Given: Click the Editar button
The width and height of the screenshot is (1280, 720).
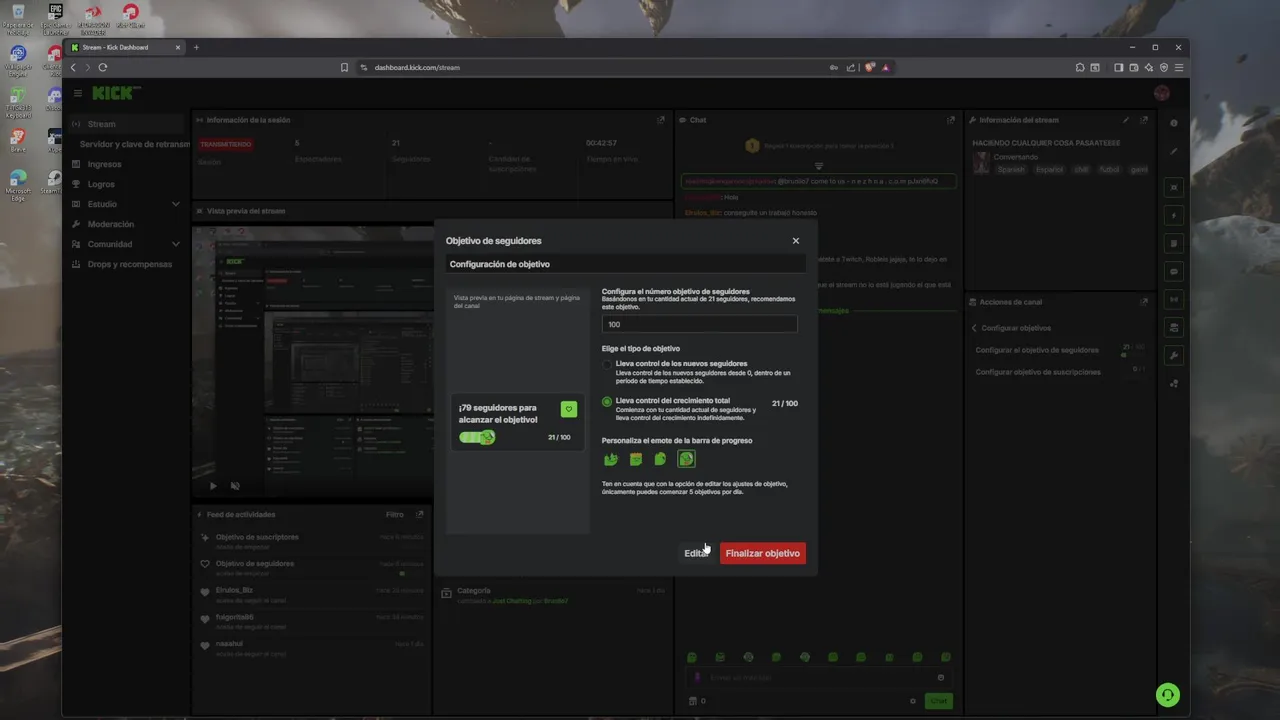Looking at the screenshot, I should click(x=696, y=553).
